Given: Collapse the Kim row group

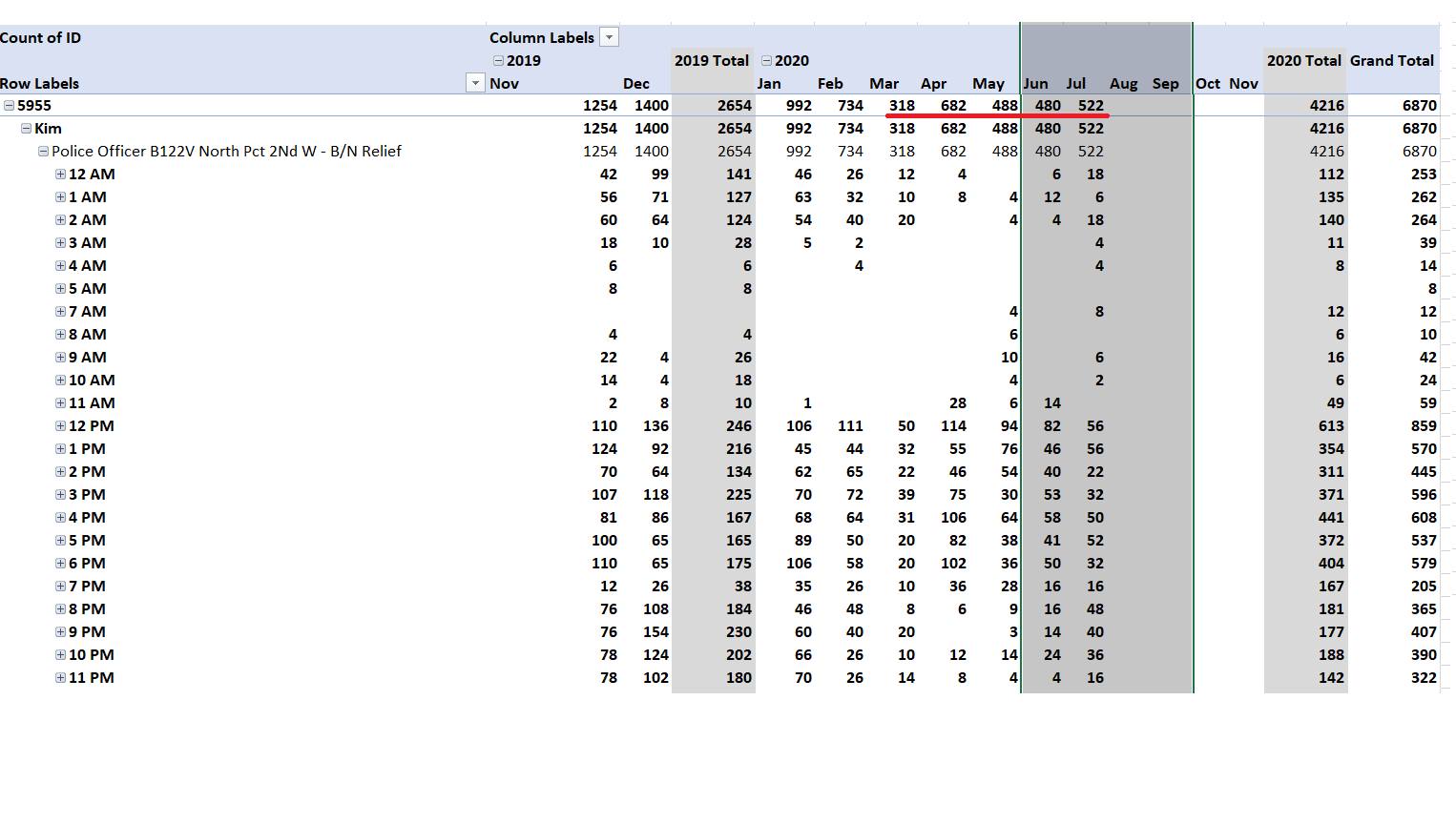Looking at the screenshot, I should (x=27, y=129).
